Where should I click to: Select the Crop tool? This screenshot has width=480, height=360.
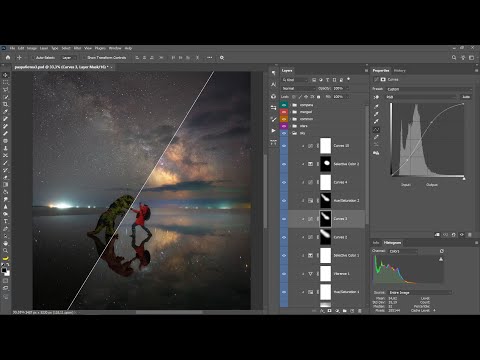click(5, 104)
